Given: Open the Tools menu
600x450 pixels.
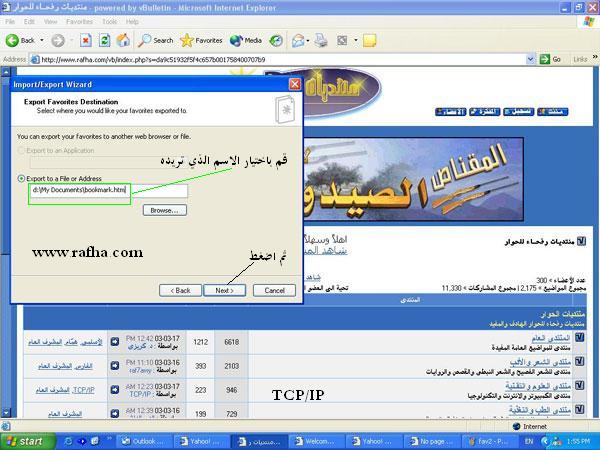Looking at the screenshot, I should click(109, 22).
